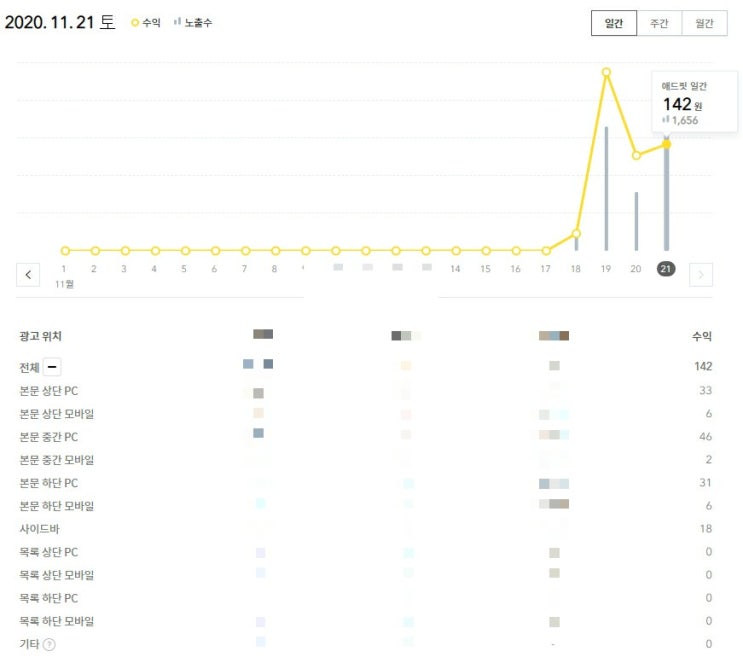The width and height of the screenshot is (743, 663).
Task: Switch to the 주간 weekly tab
Action: pyautogui.click(x=659, y=23)
